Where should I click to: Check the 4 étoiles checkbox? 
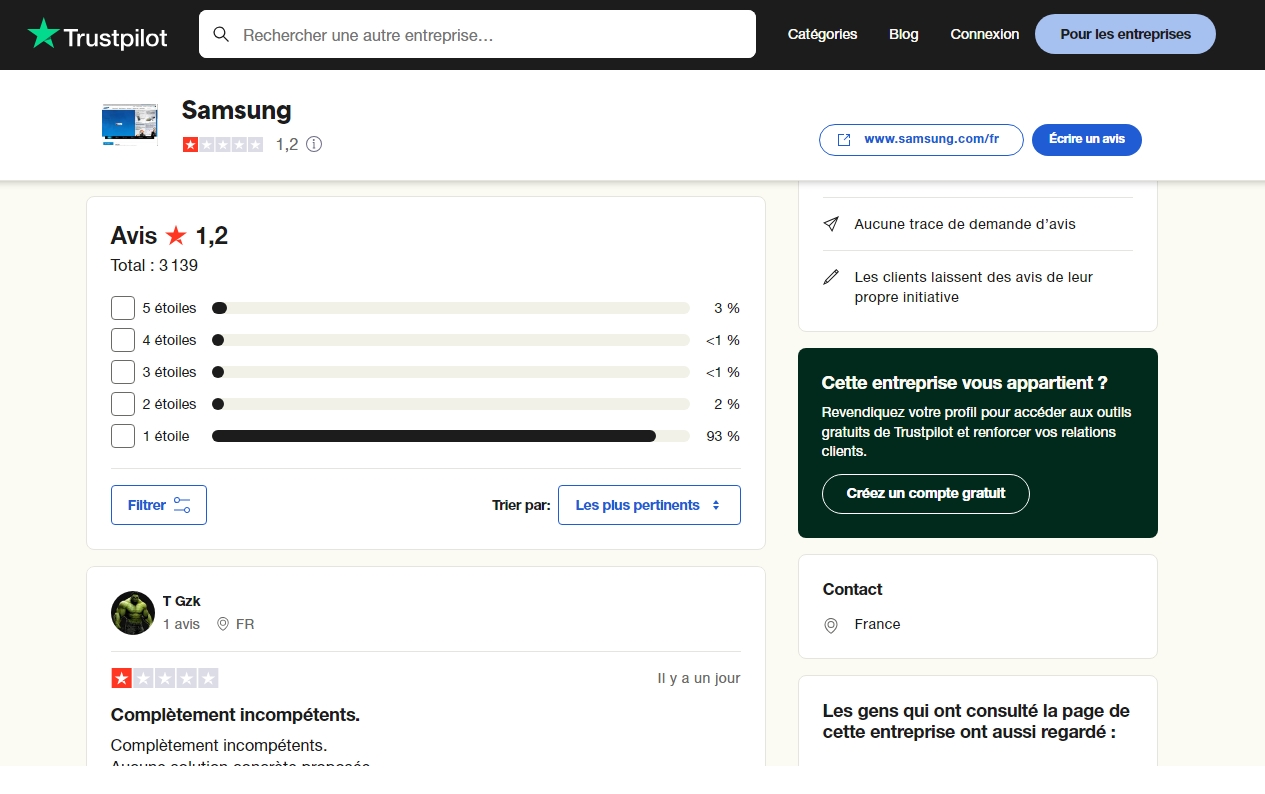tap(123, 340)
